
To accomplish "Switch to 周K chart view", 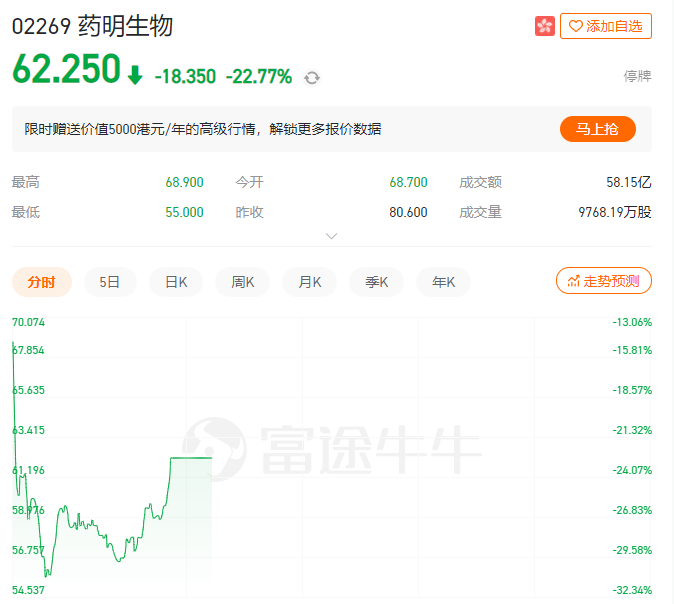I will [x=243, y=282].
